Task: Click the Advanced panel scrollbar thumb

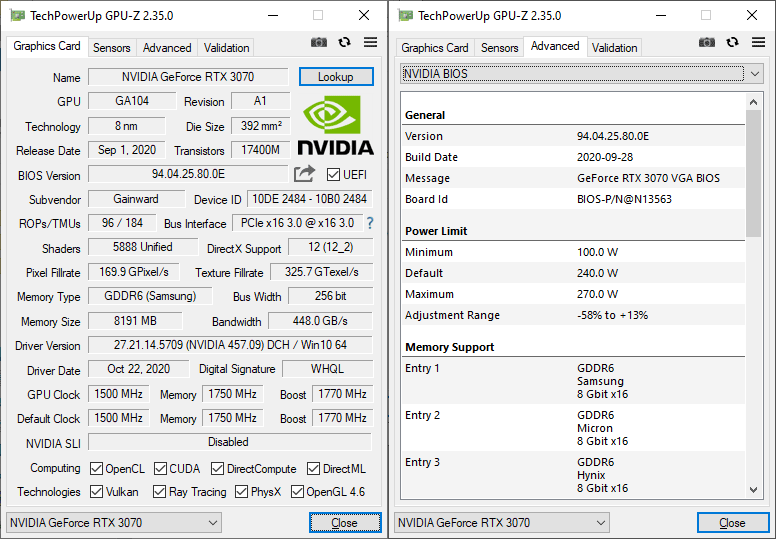Action: 753,173
